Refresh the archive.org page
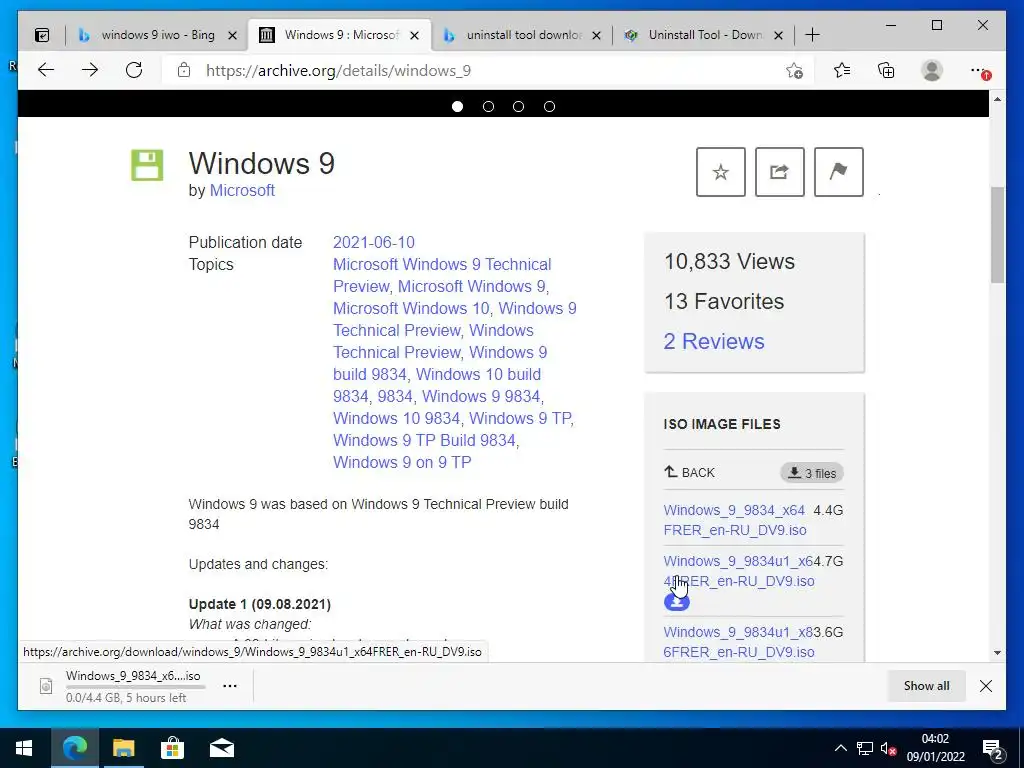Screen dimensions: 1024x768 tap(134, 70)
